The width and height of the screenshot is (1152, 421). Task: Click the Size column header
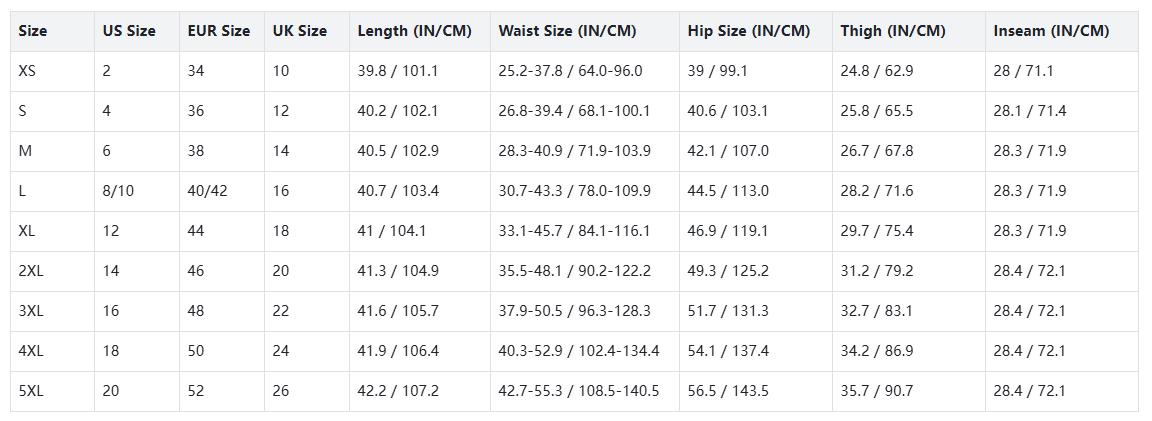(33, 31)
